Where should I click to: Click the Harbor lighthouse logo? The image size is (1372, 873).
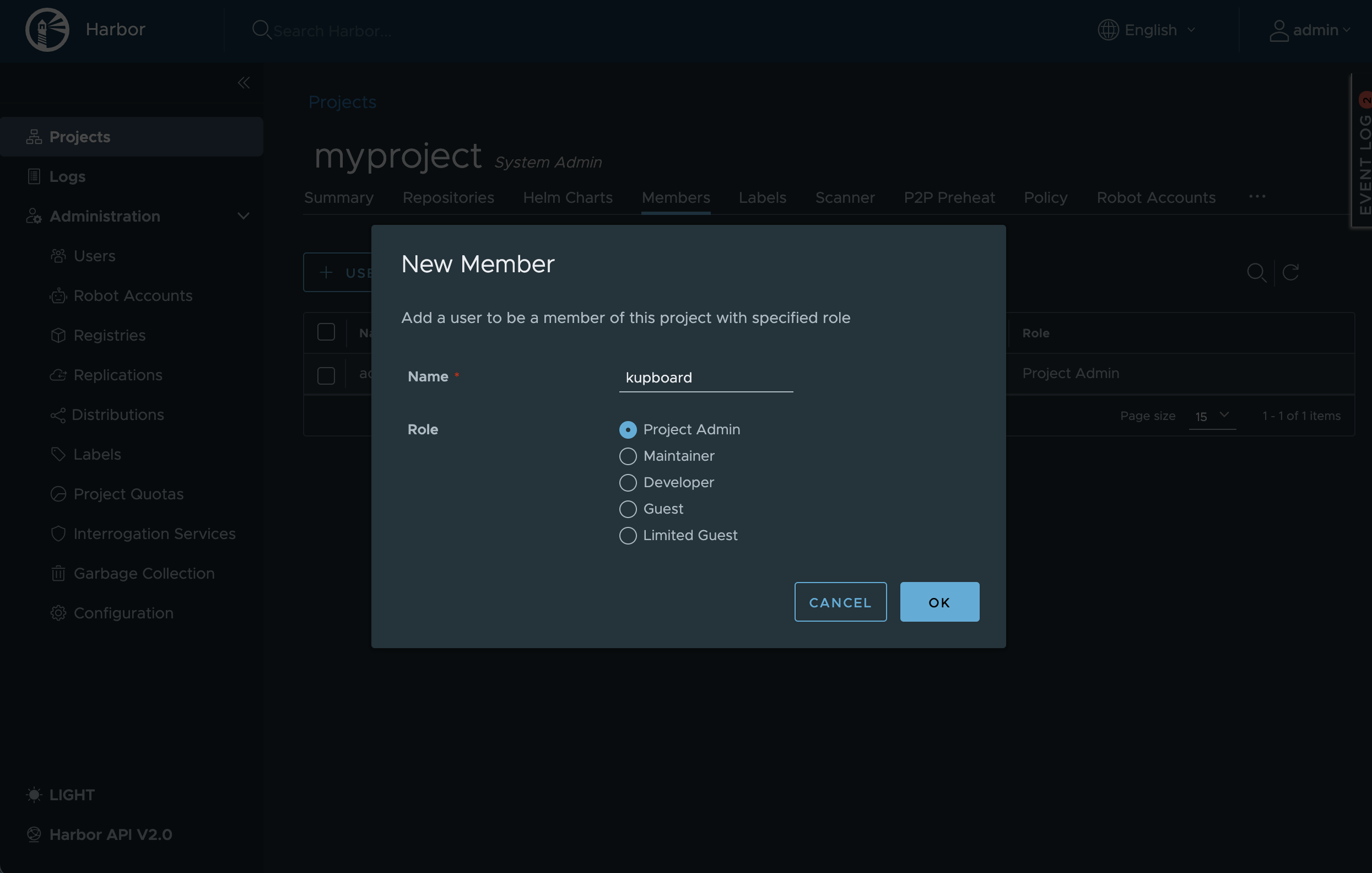click(47, 30)
